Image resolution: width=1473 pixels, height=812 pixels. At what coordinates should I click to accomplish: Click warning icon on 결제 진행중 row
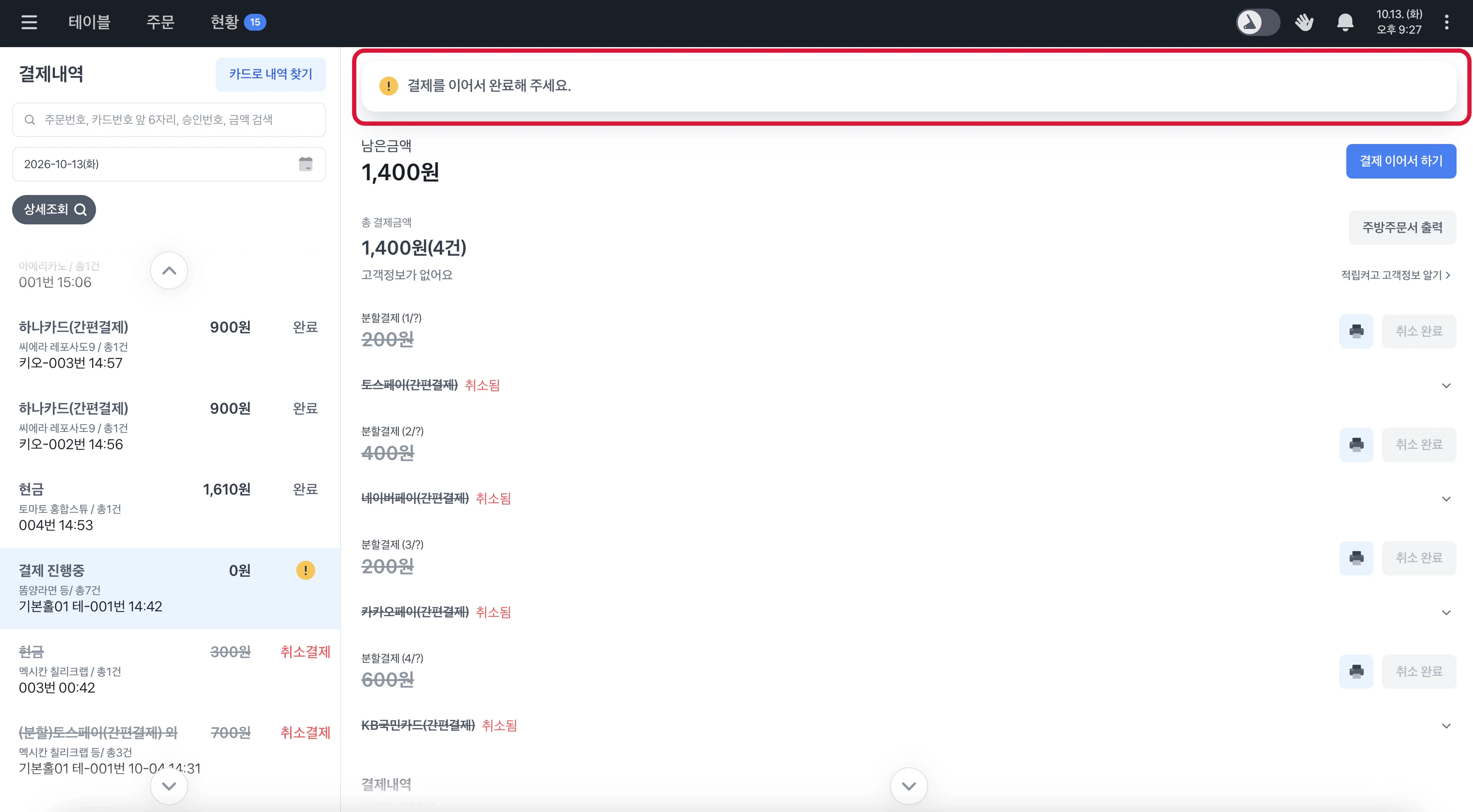(306, 570)
